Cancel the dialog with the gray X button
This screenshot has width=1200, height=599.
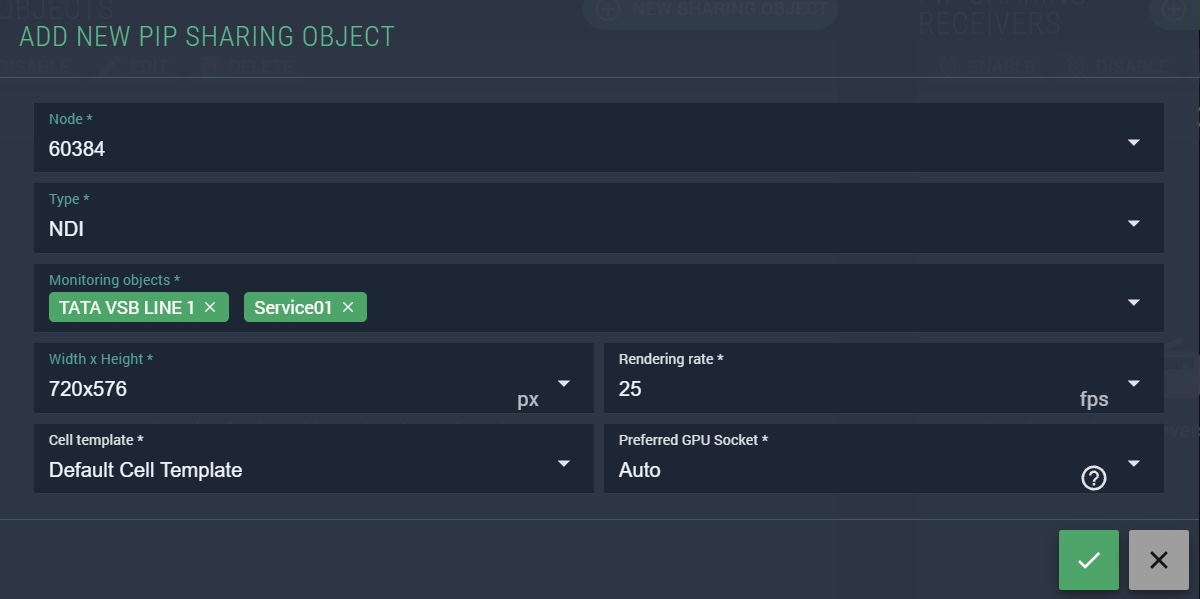pos(1159,560)
